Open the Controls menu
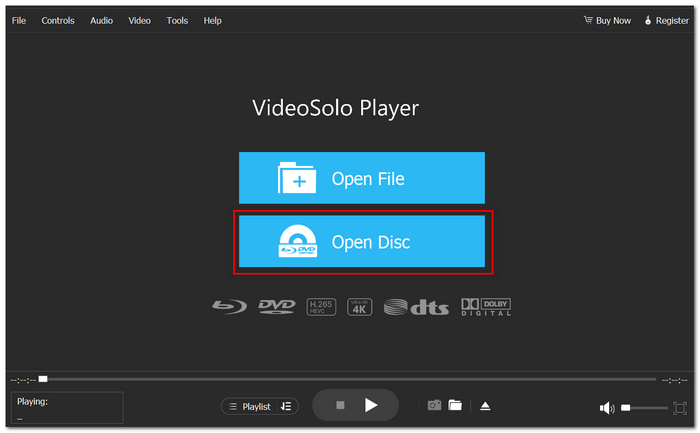 [58, 21]
